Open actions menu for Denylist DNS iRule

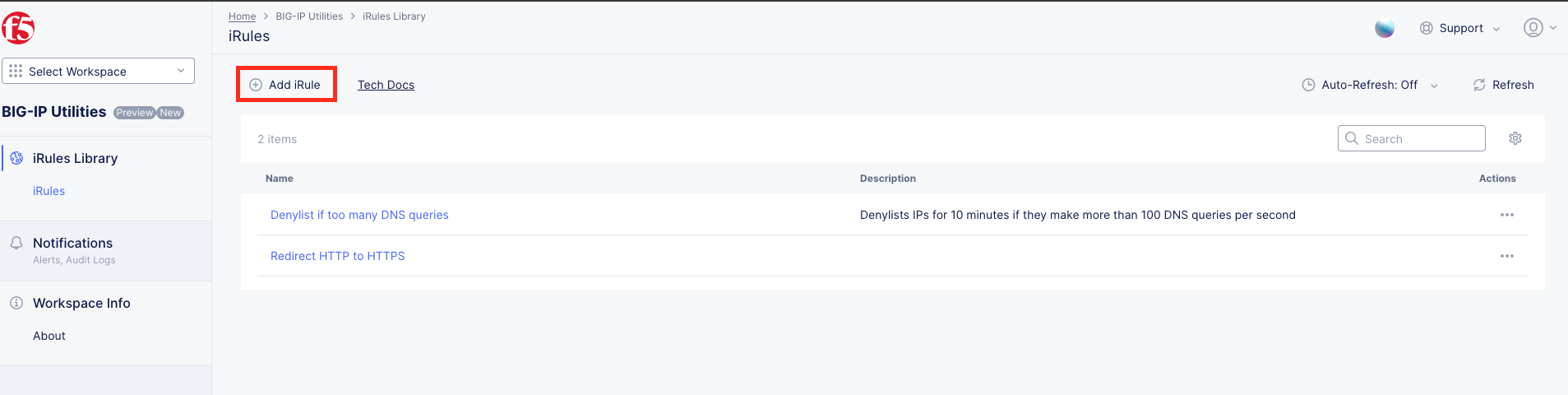tap(1506, 215)
